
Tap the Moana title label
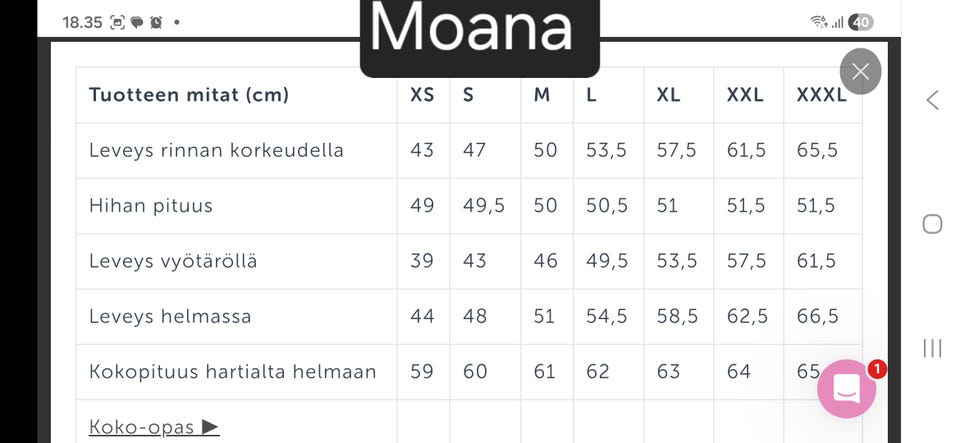tap(471, 30)
